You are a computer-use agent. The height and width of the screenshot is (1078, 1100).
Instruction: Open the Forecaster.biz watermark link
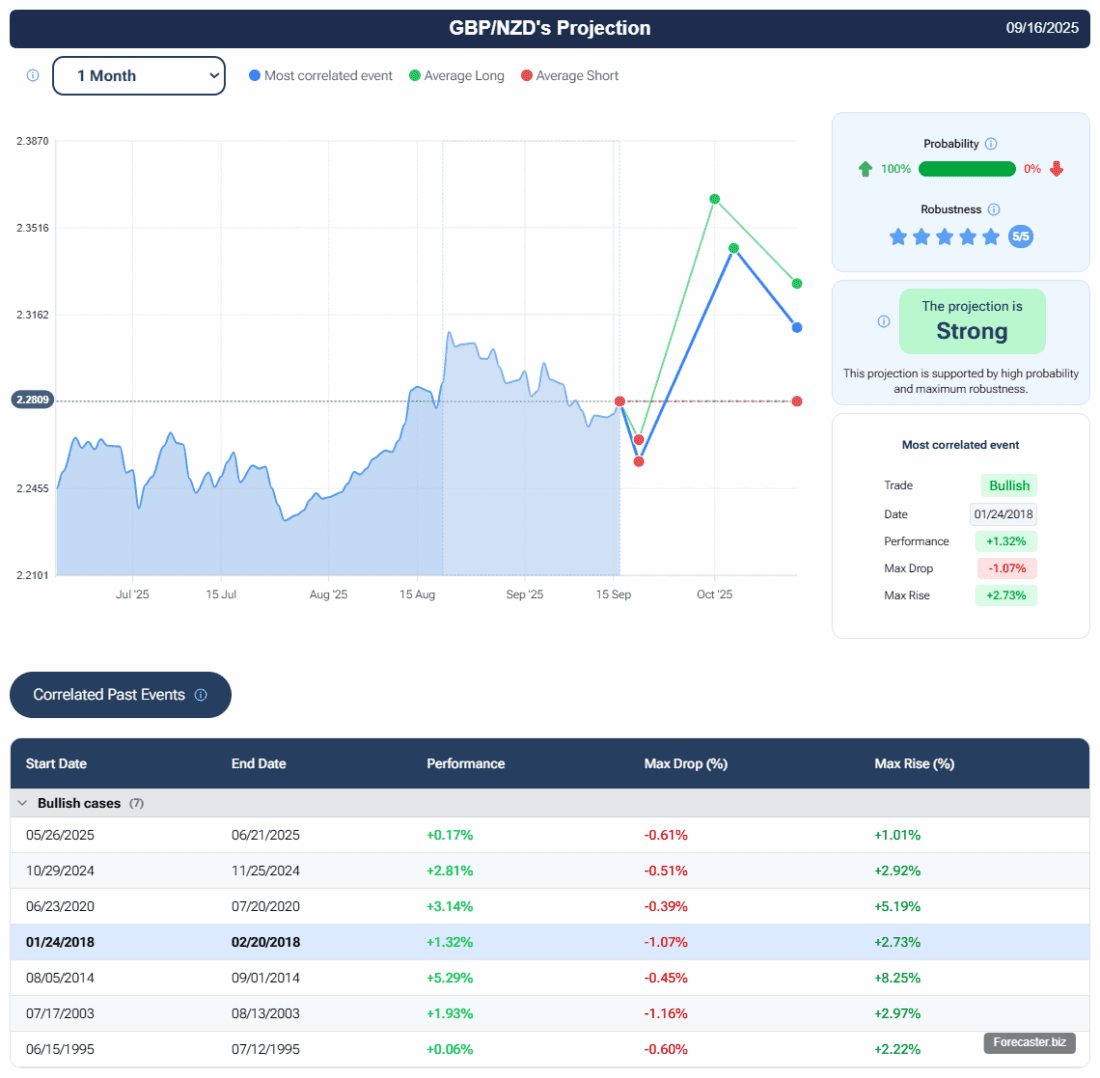pos(1029,1043)
